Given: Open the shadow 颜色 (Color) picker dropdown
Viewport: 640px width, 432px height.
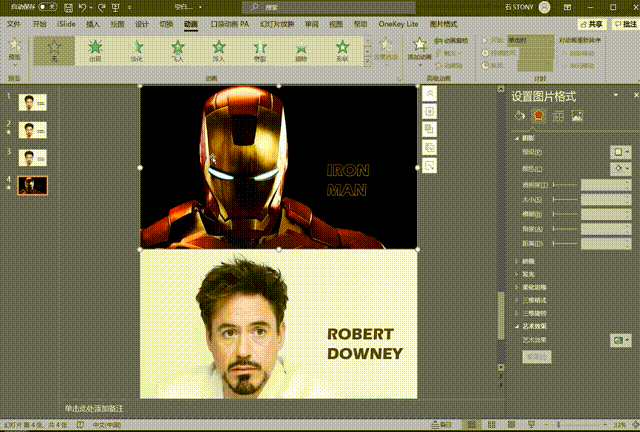Looking at the screenshot, I should [621, 169].
